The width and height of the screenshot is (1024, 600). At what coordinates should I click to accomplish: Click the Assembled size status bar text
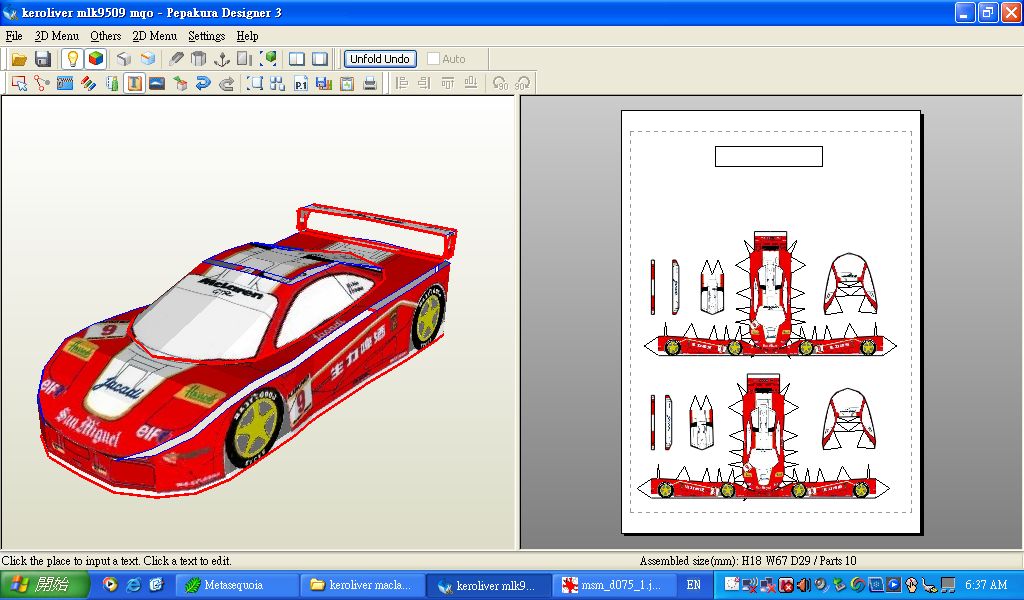(x=748, y=561)
